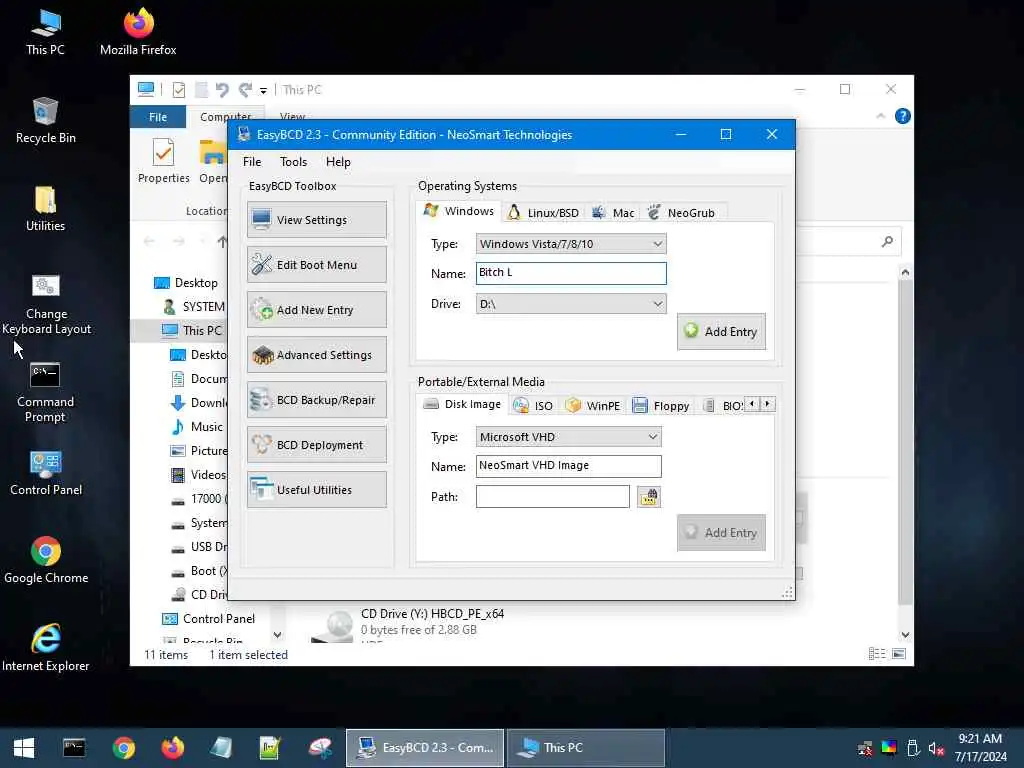Click Explorer vertical scrollbar down arrow
Viewport: 1024px width, 768px height.
click(905, 635)
